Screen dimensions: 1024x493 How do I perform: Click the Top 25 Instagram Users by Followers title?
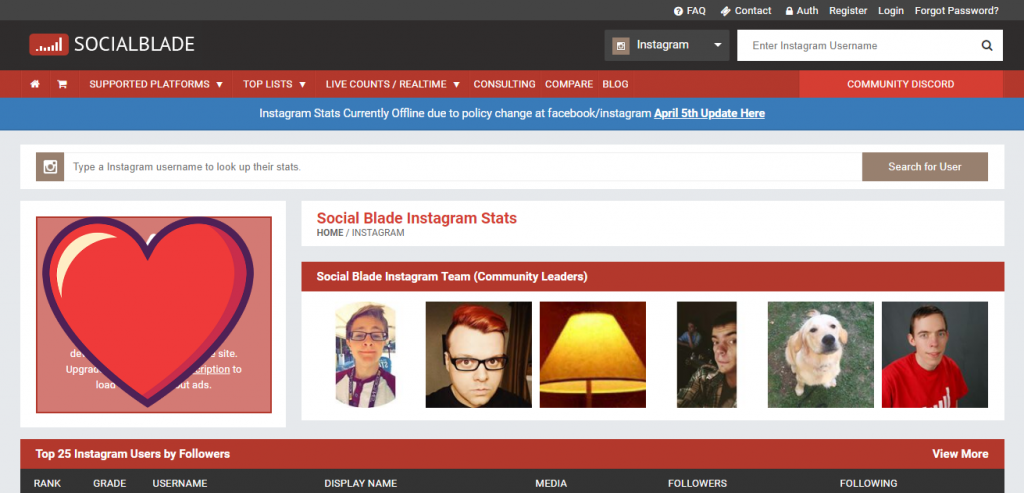tap(133, 454)
